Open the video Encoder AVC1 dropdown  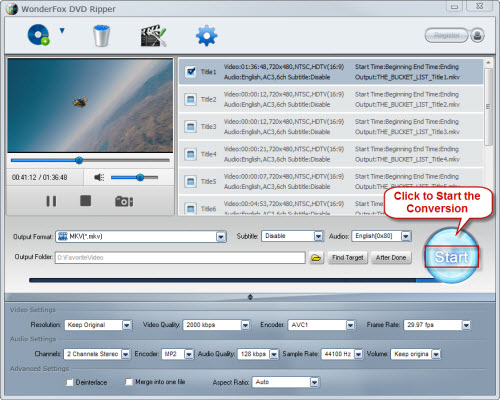(350, 325)
